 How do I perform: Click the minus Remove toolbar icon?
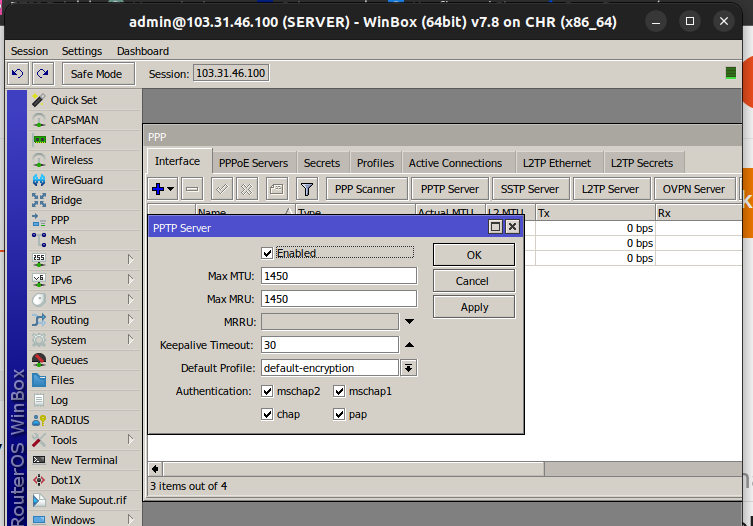tap(192, 189)
